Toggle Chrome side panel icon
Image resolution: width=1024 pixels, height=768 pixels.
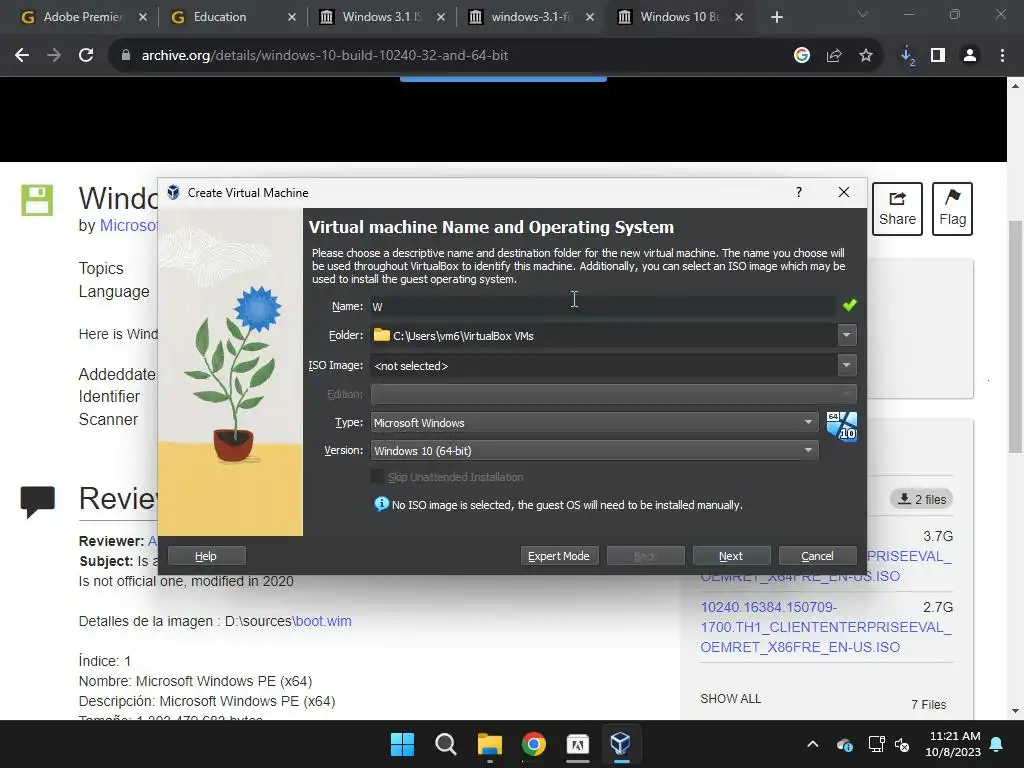pyautogui.click(x=938, y=56)
